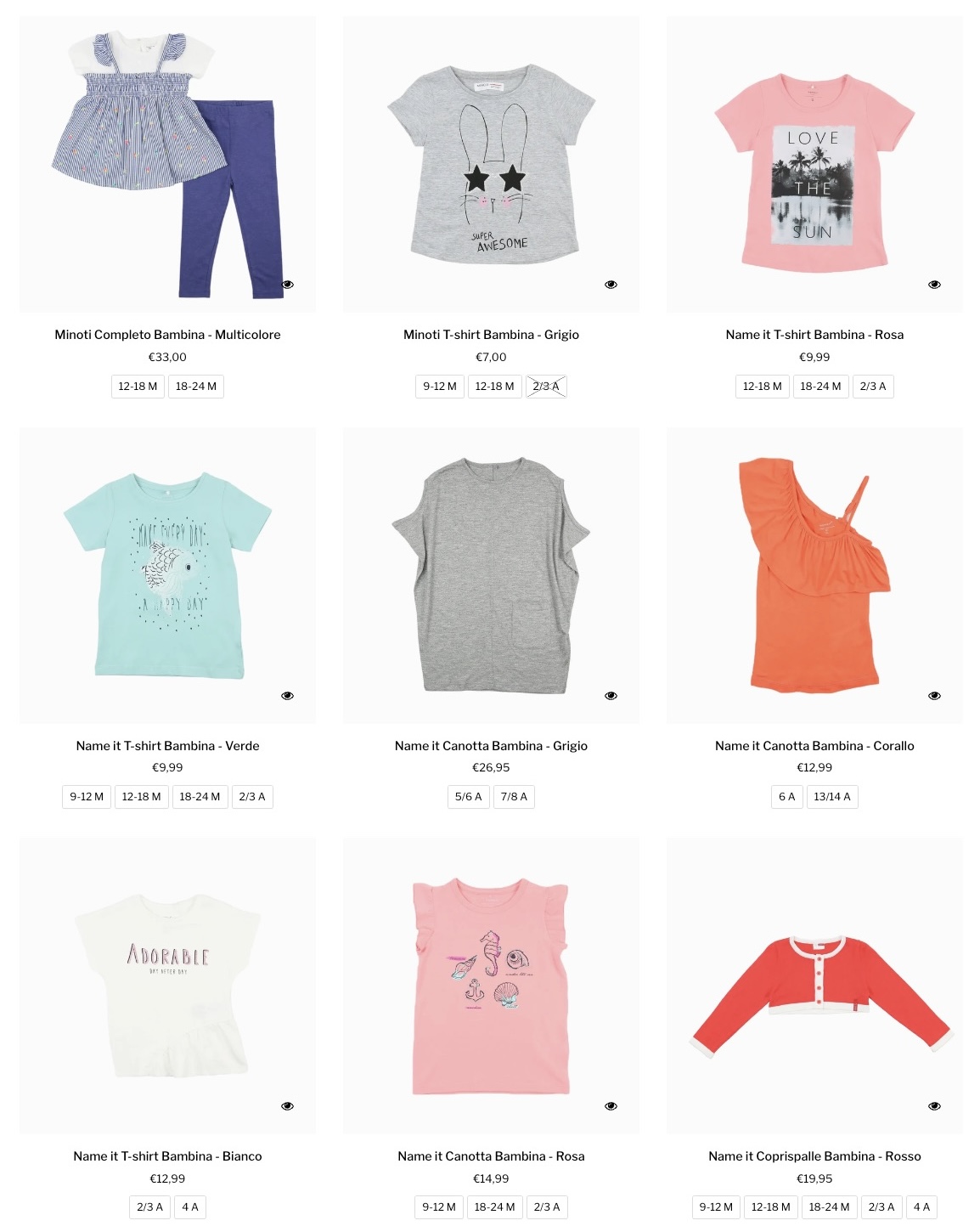The image size is (980, 1226).
Task: Open quick view on Minoti Completo Bambina
Action: pos(288,285)
